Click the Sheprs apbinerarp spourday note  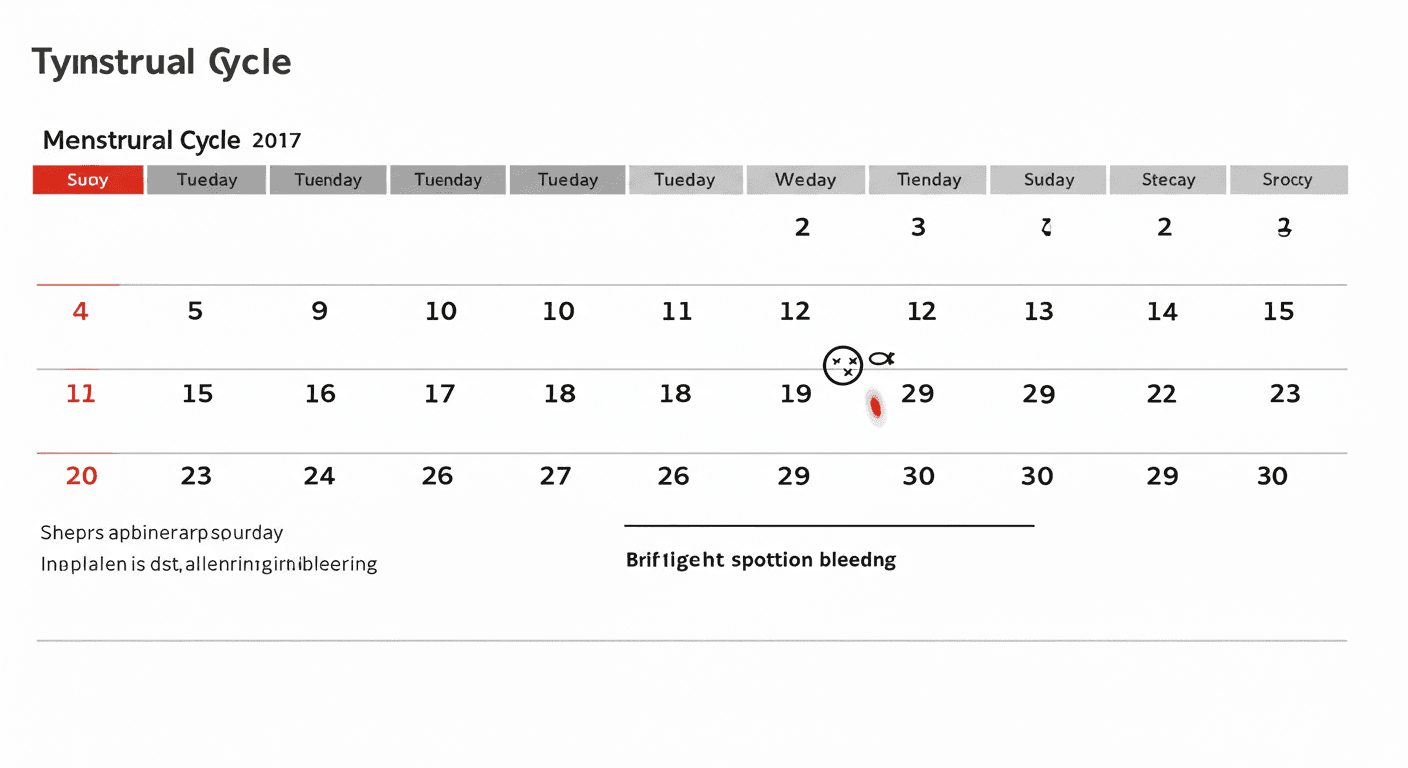[161, 532]
